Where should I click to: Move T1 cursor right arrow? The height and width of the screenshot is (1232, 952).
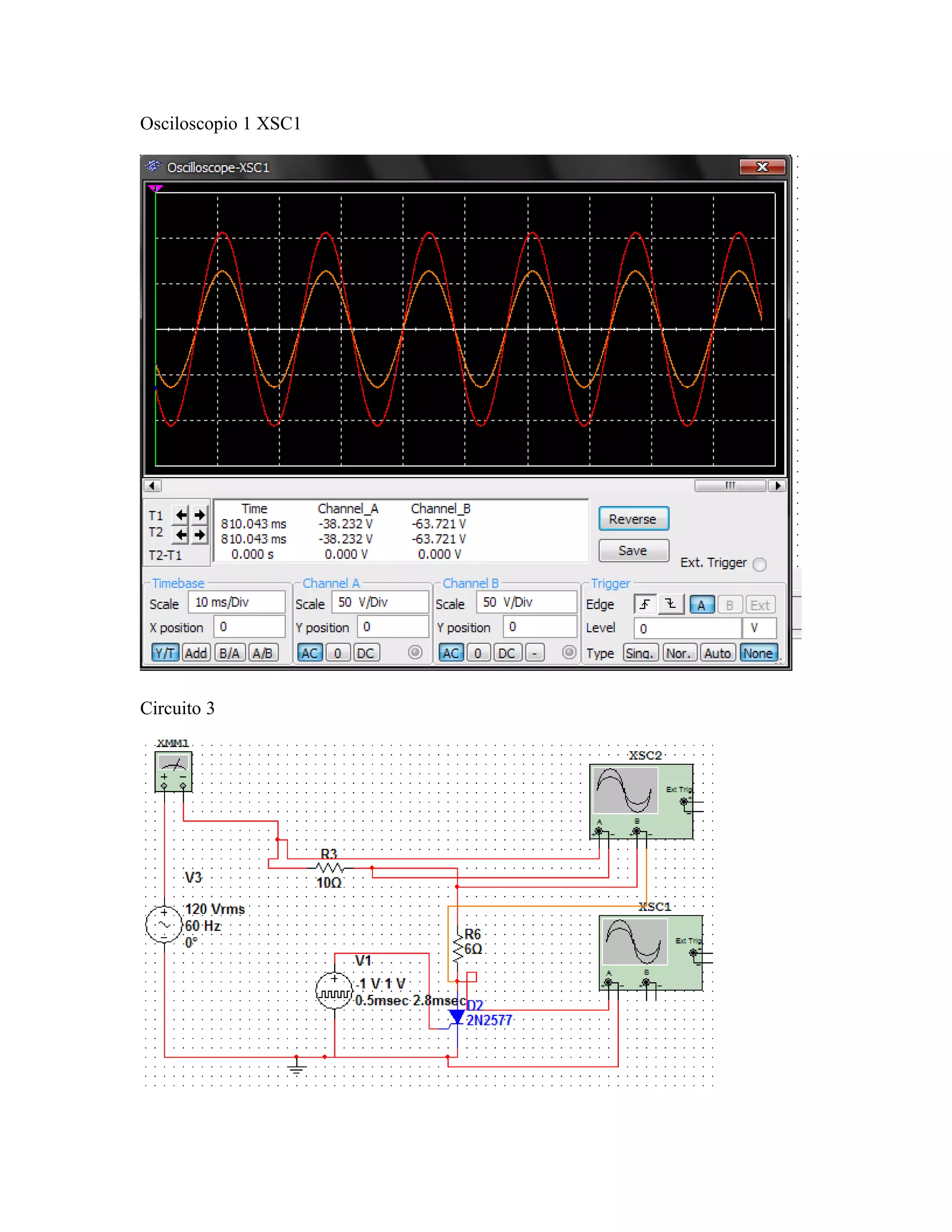(199, 515)
